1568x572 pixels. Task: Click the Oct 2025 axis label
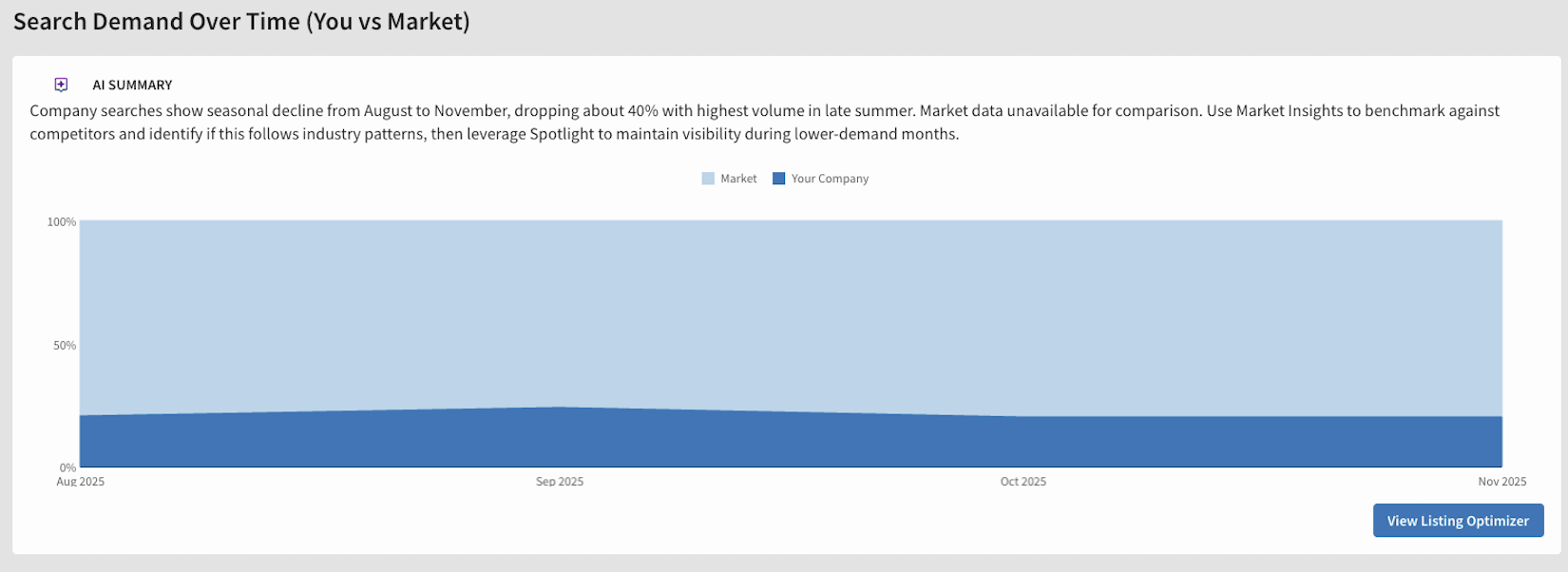pos(1023,482)
